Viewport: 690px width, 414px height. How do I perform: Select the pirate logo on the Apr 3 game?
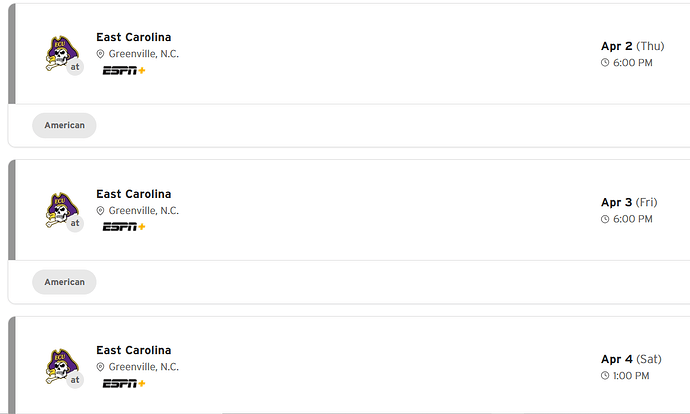[x=60, y=208]
